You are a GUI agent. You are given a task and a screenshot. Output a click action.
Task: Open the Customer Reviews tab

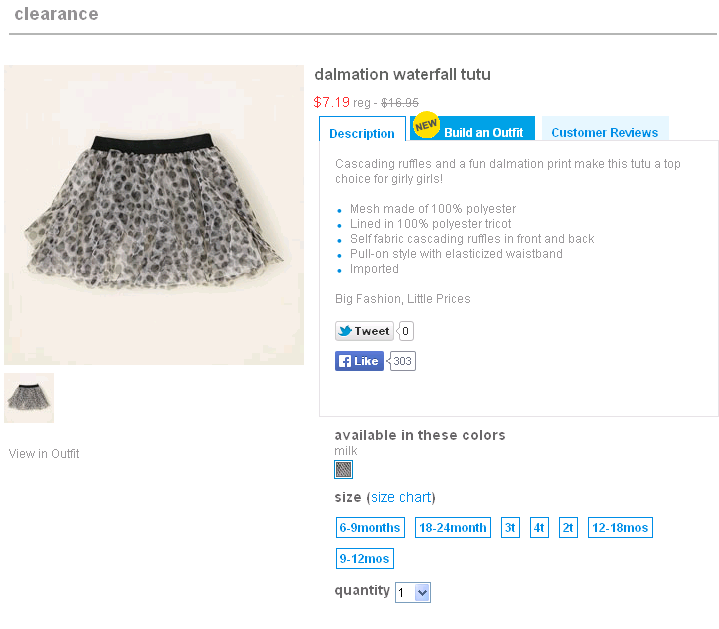point(604,132)
